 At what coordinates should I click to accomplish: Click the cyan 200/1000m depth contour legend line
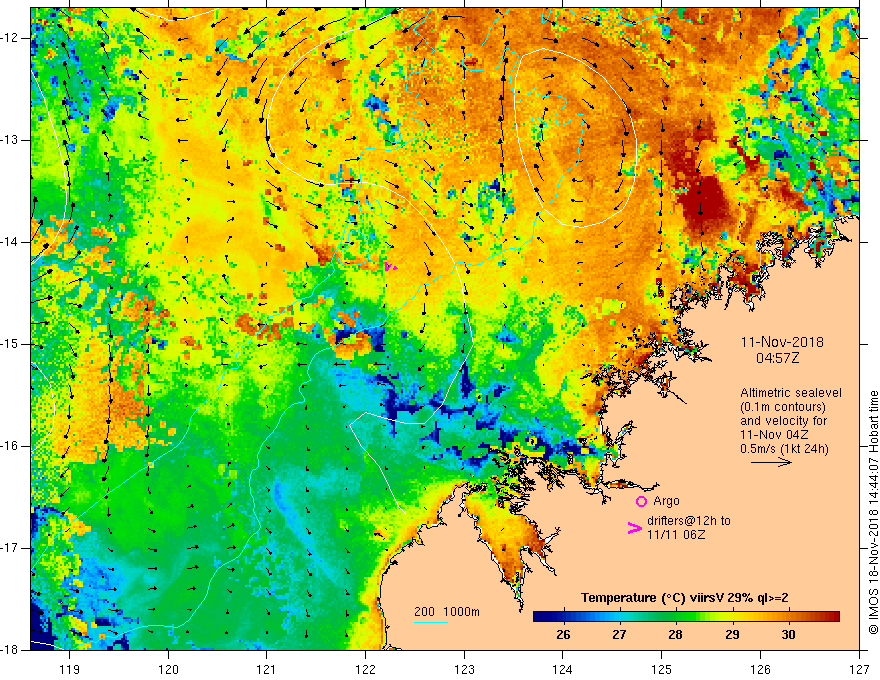(430, 622)
